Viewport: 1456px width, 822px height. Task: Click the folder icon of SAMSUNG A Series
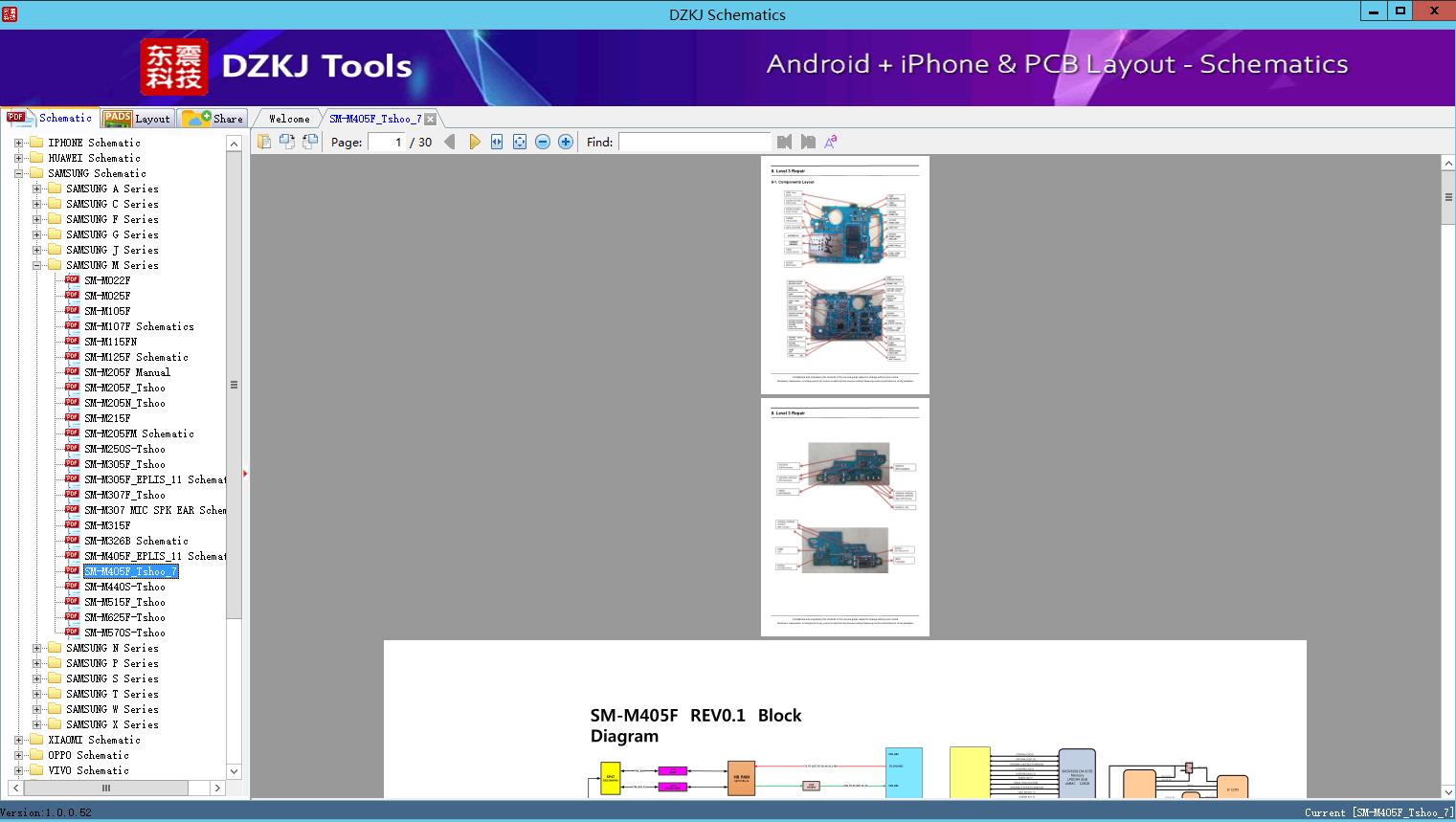pyautogui.click(x=55, y=189)
